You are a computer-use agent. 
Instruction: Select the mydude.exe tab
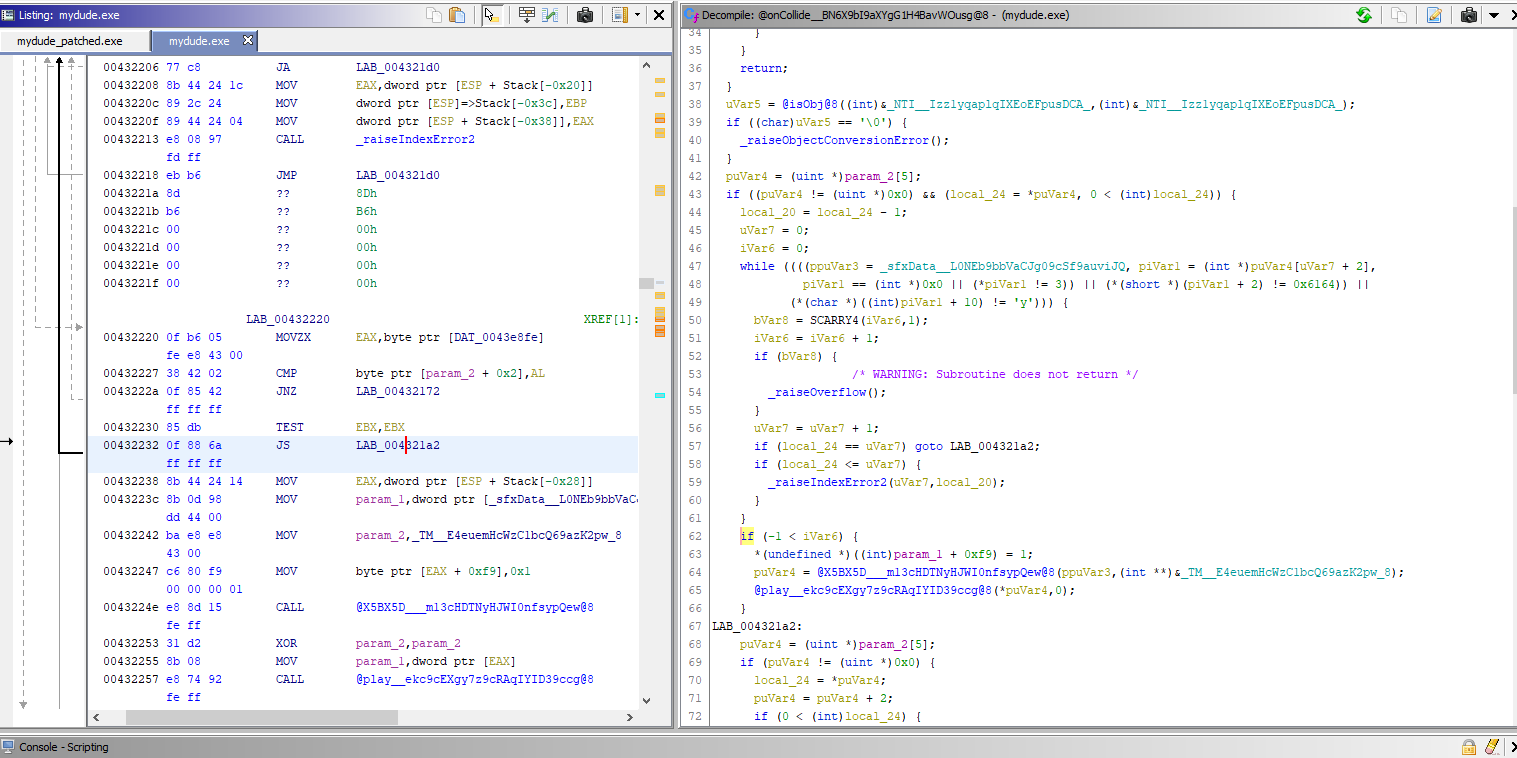(x=199, y=41)
